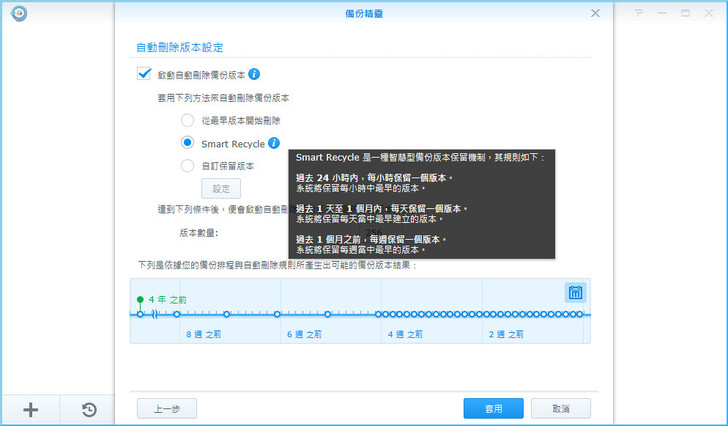Click info icon beside 啟動自動刪除備份版本
728x426 pixels.
click(x=255, y=74)
